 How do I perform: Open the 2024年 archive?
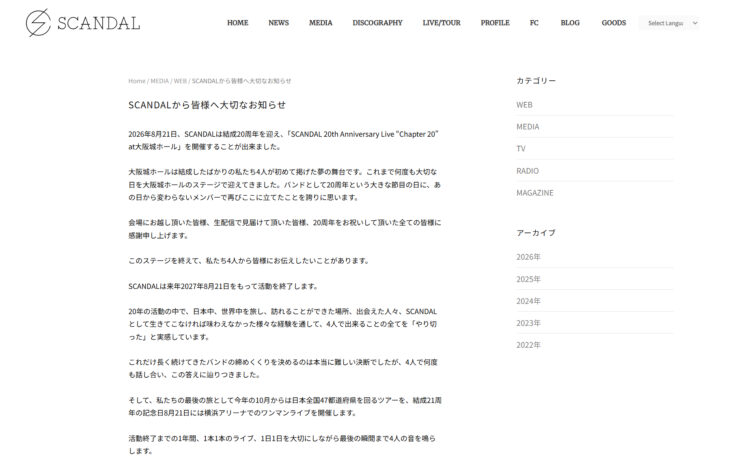528,301
